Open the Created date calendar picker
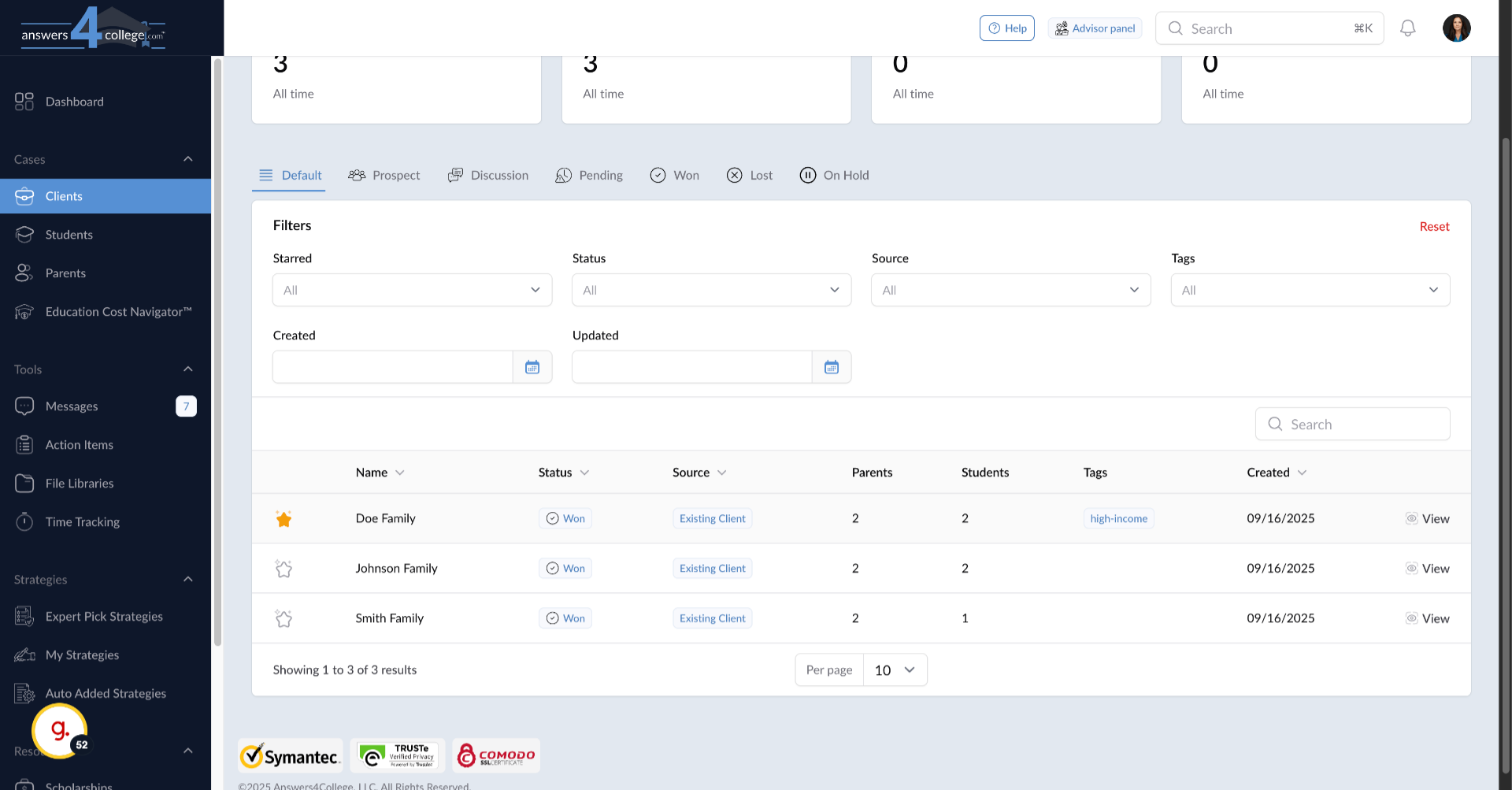The width and height of the screenshot is (1512, 790). click(x=532, y=367)
